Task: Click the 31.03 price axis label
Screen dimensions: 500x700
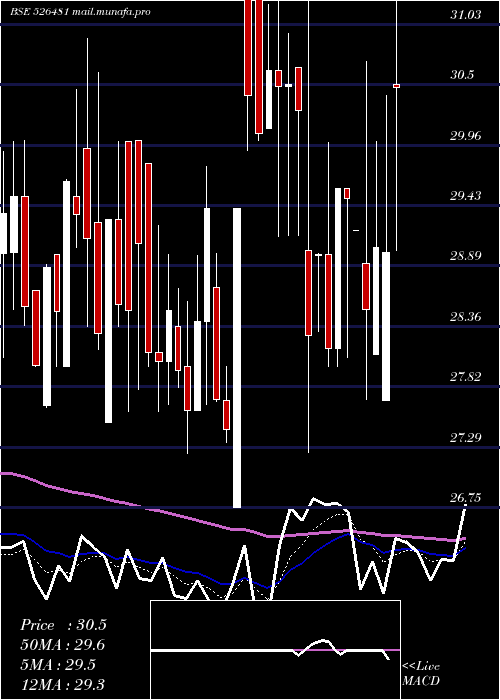Action: [466, 15]
